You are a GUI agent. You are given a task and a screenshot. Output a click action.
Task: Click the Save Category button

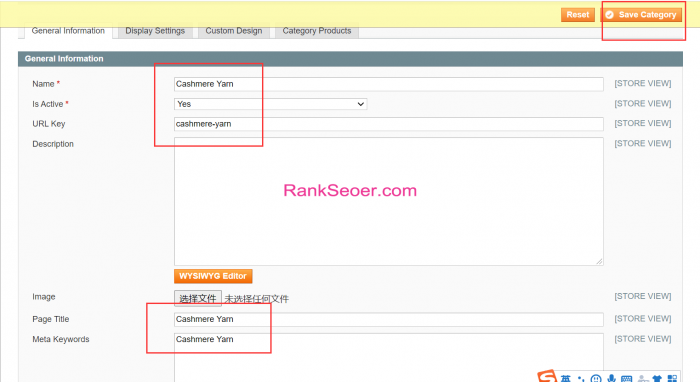click(x=641, y=15)
